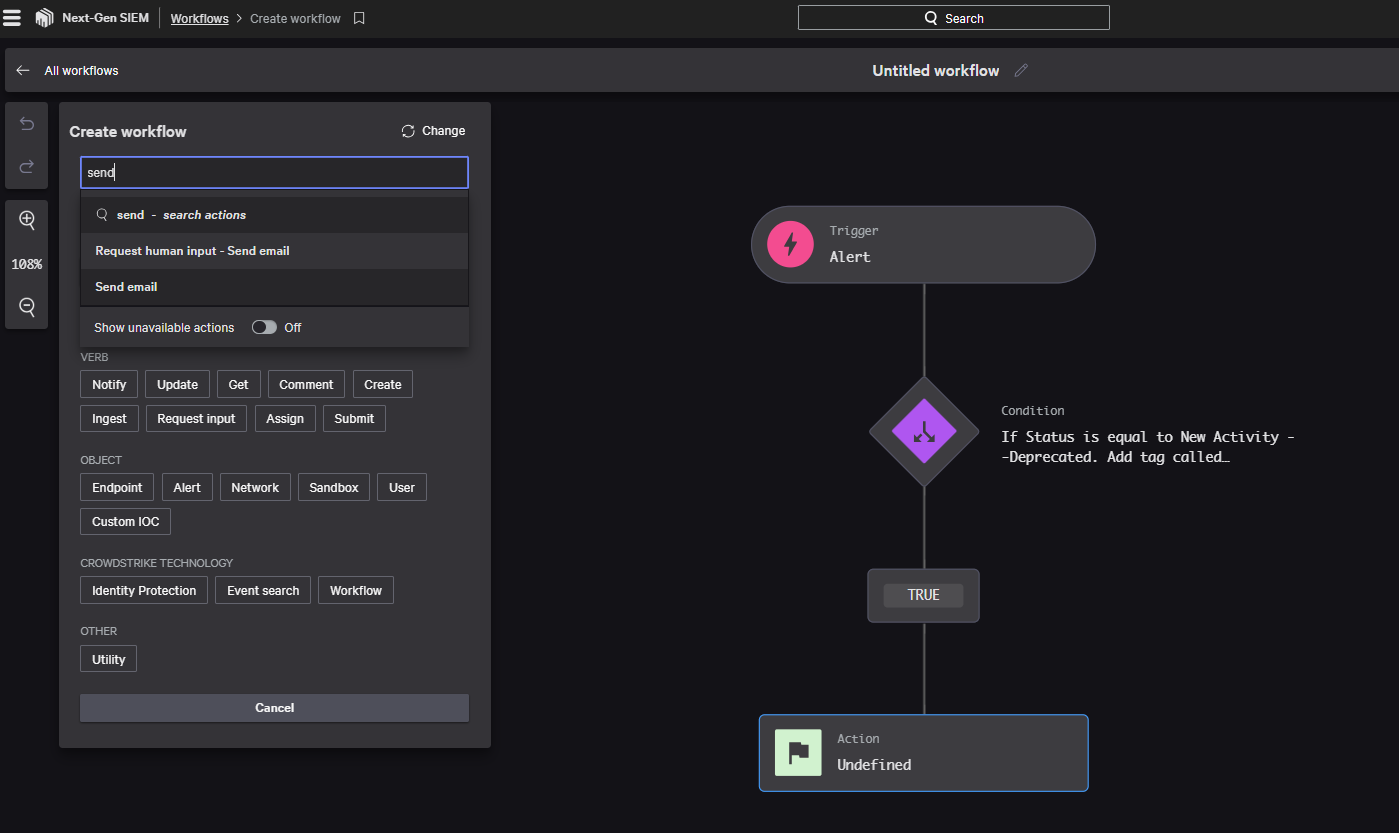Click the Condition description text

coord(1148,447)
